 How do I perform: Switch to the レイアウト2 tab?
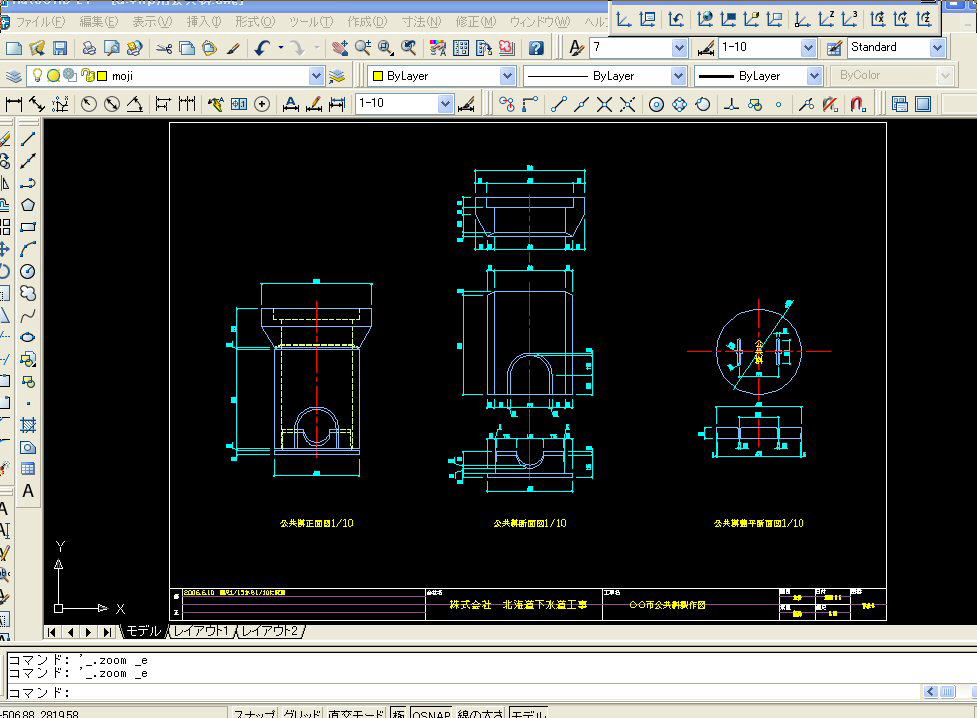(x=270, y=631)
